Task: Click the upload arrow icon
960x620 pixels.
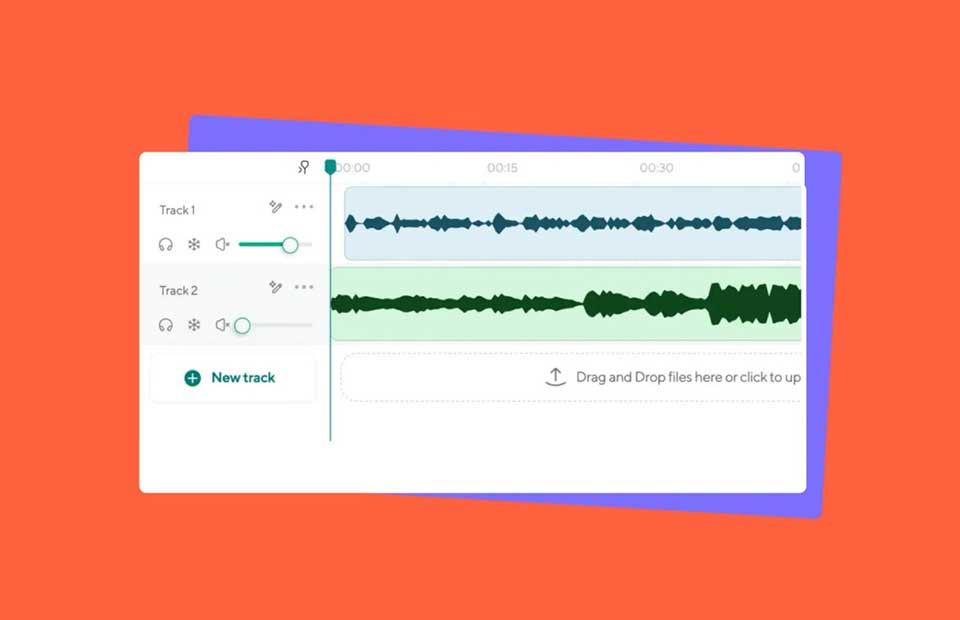Action: (555, 377)
